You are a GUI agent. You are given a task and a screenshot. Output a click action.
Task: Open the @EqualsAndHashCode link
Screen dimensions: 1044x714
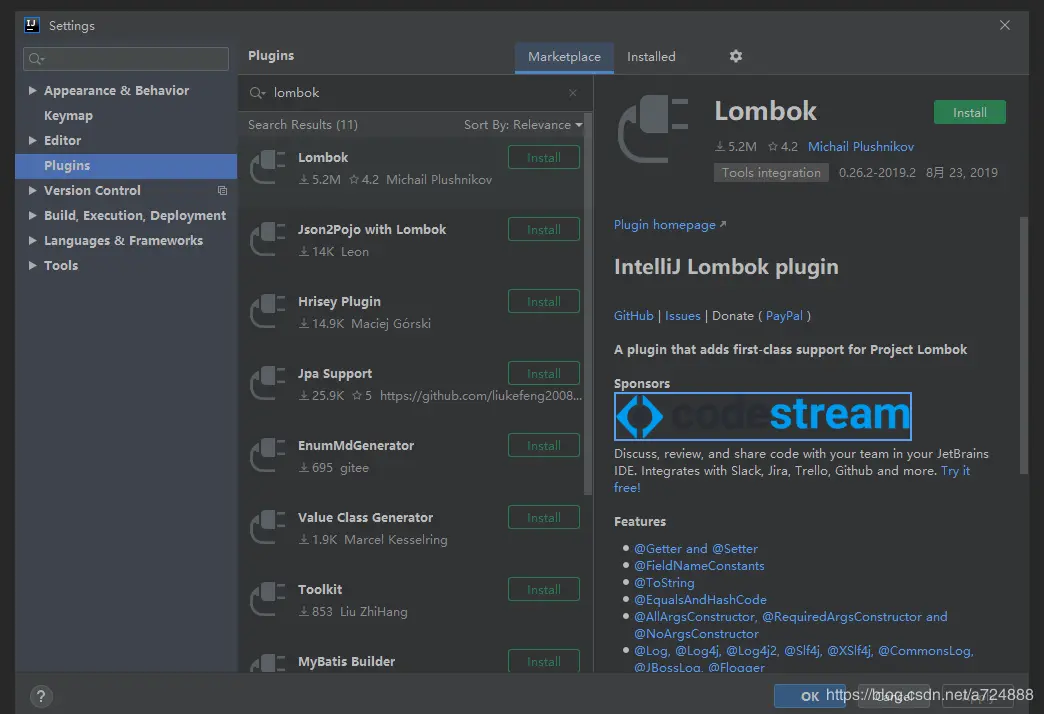click(700, 599)
